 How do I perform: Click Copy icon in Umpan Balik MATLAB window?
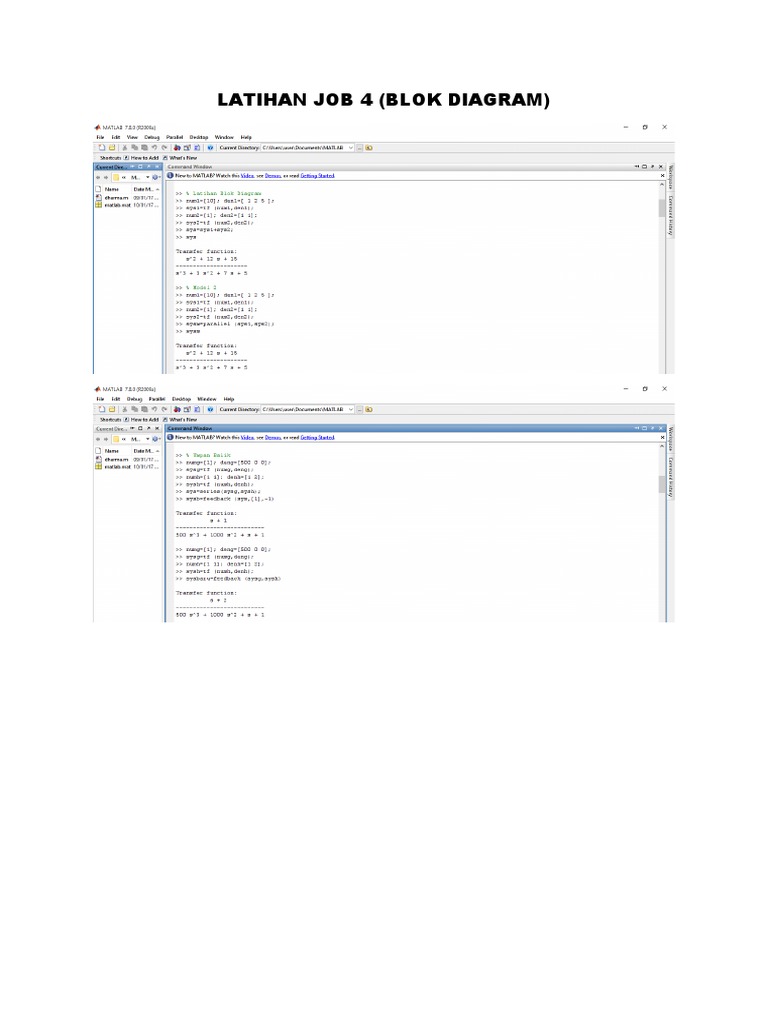tap(135, 409)
